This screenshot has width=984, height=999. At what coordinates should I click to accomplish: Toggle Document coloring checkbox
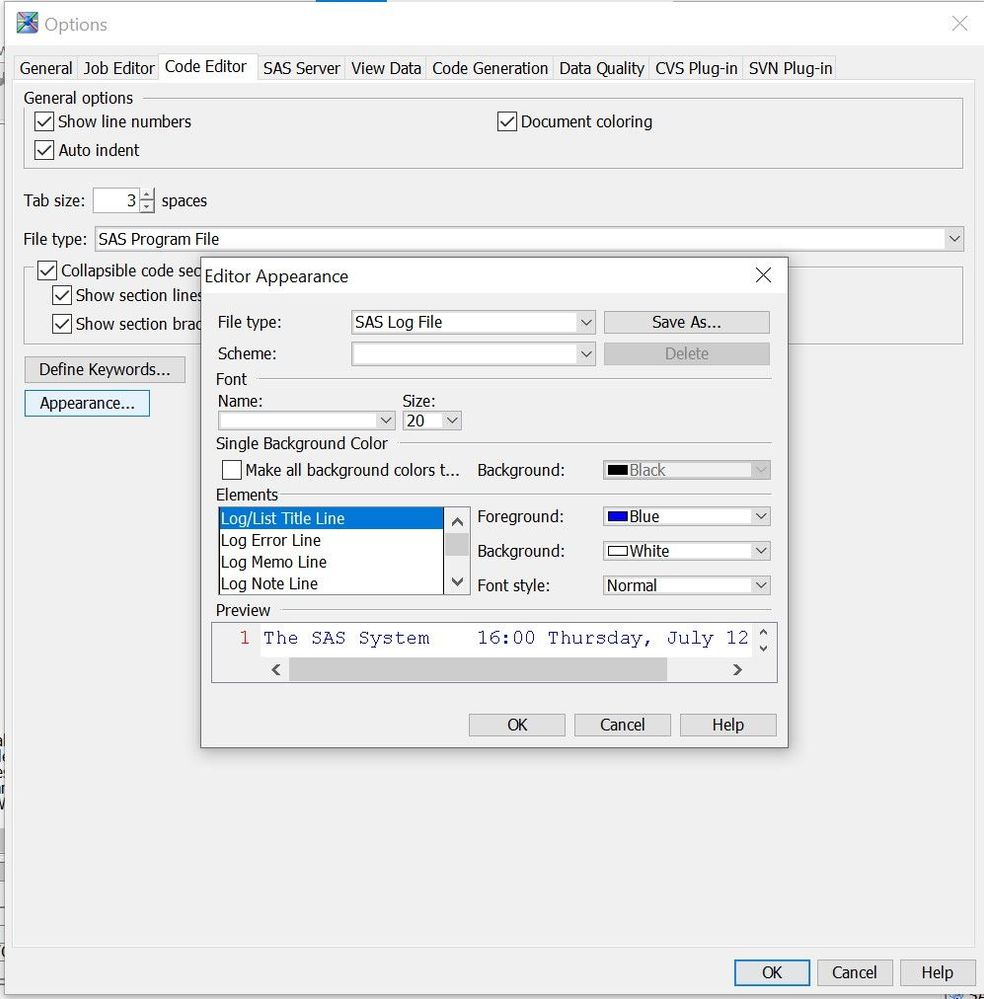507,121
